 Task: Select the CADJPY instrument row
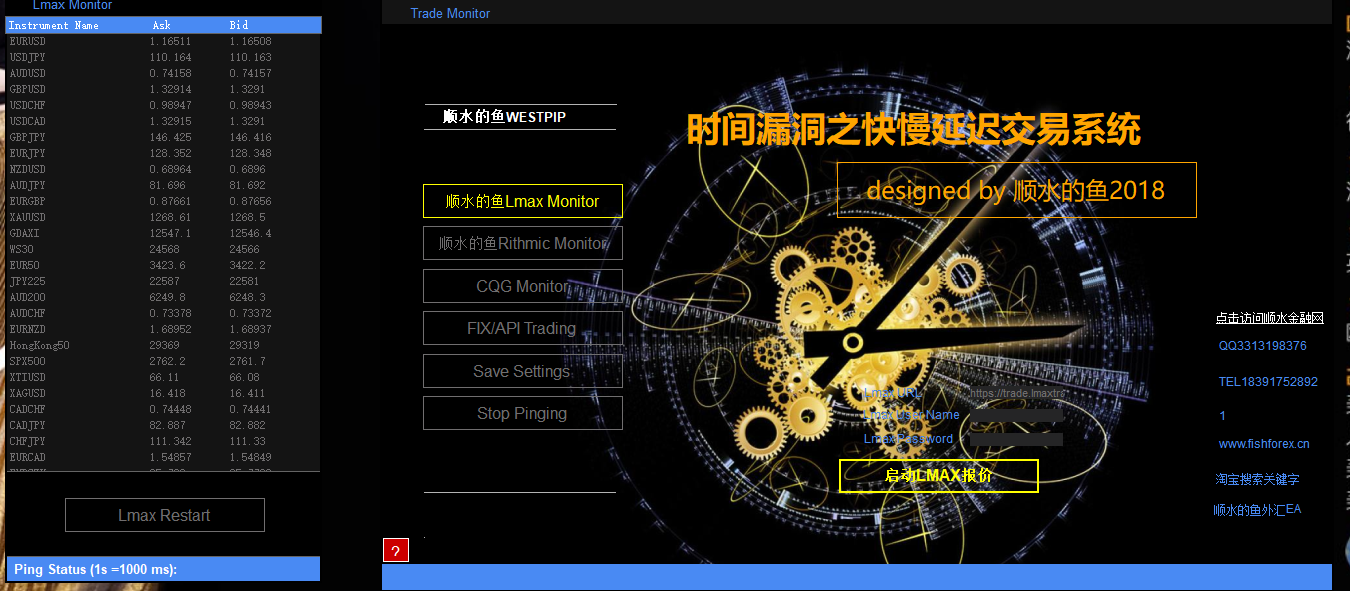tap(163, 425)
